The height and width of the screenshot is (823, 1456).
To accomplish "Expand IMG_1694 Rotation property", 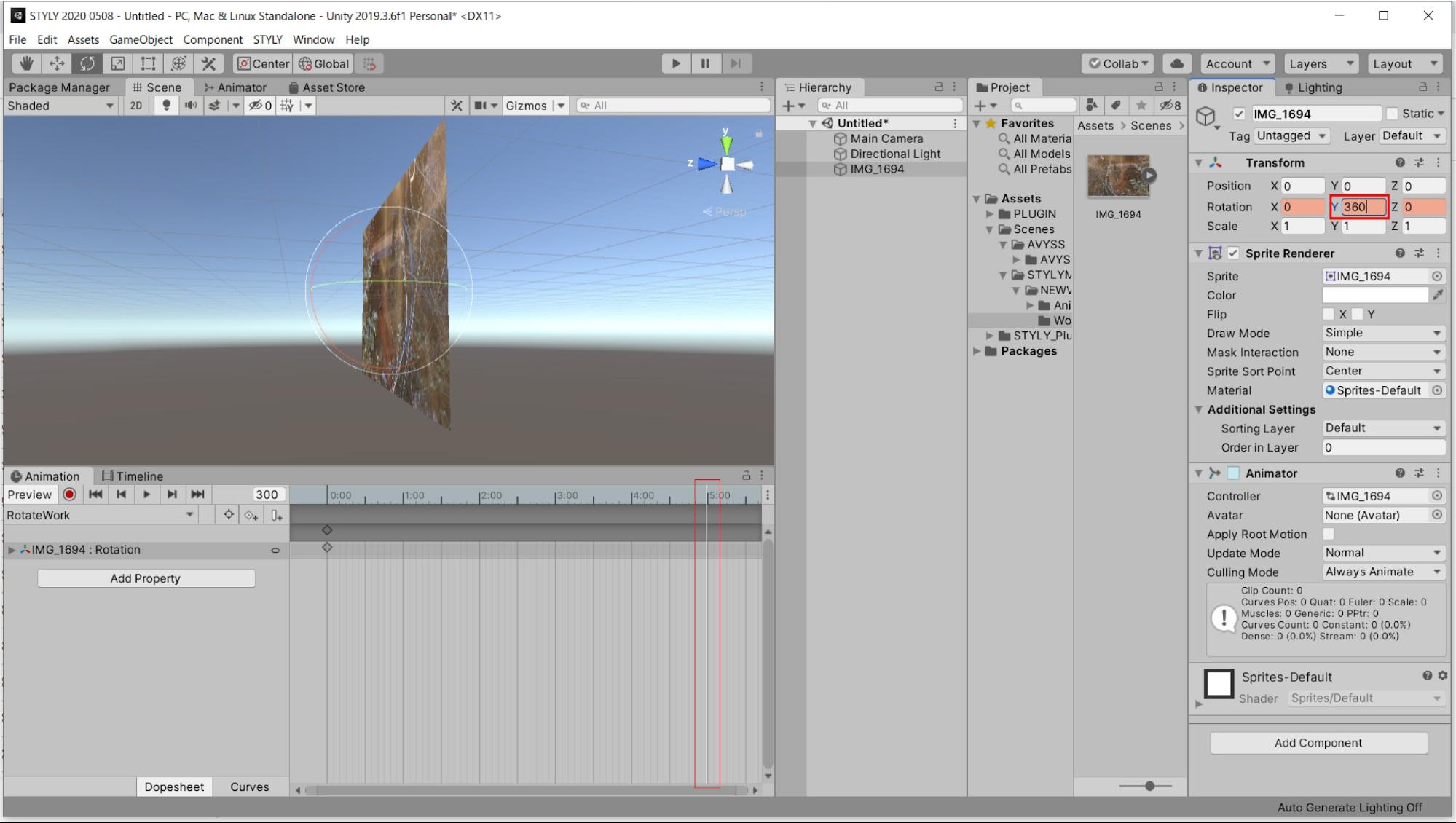I will click(x=12, y=550).
